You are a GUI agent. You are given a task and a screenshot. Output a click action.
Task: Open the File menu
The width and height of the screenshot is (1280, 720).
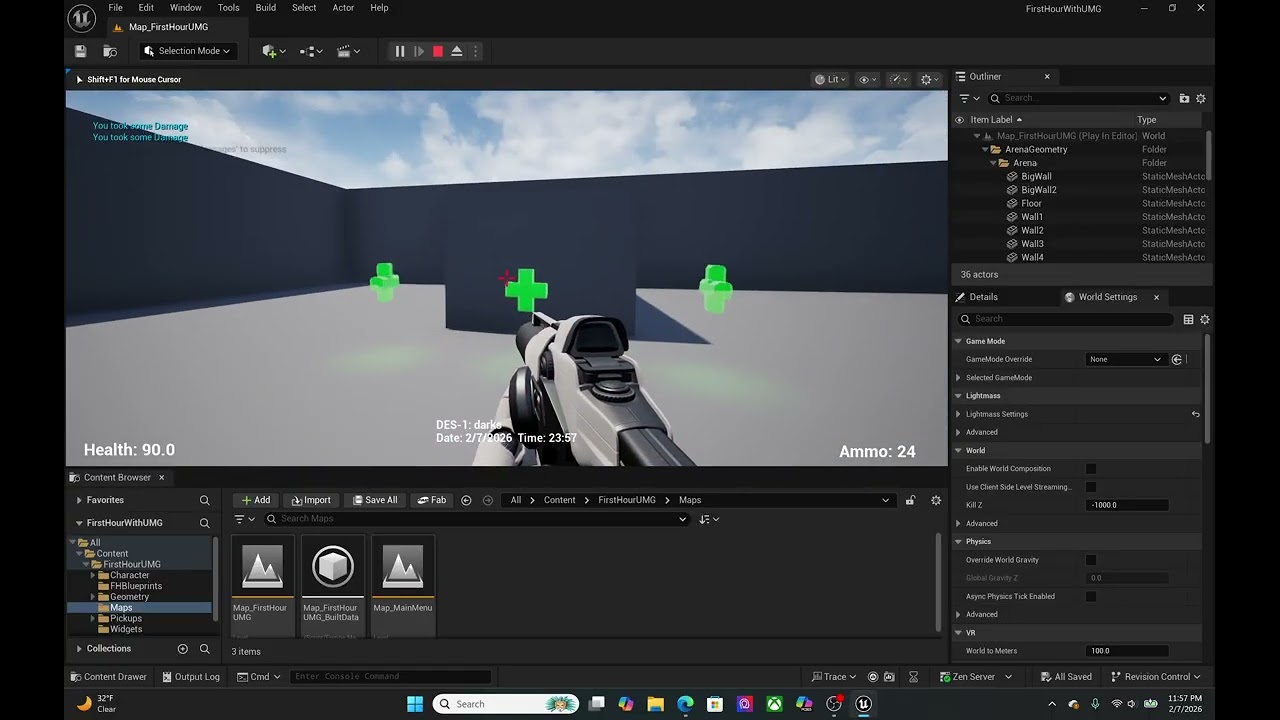116,8
